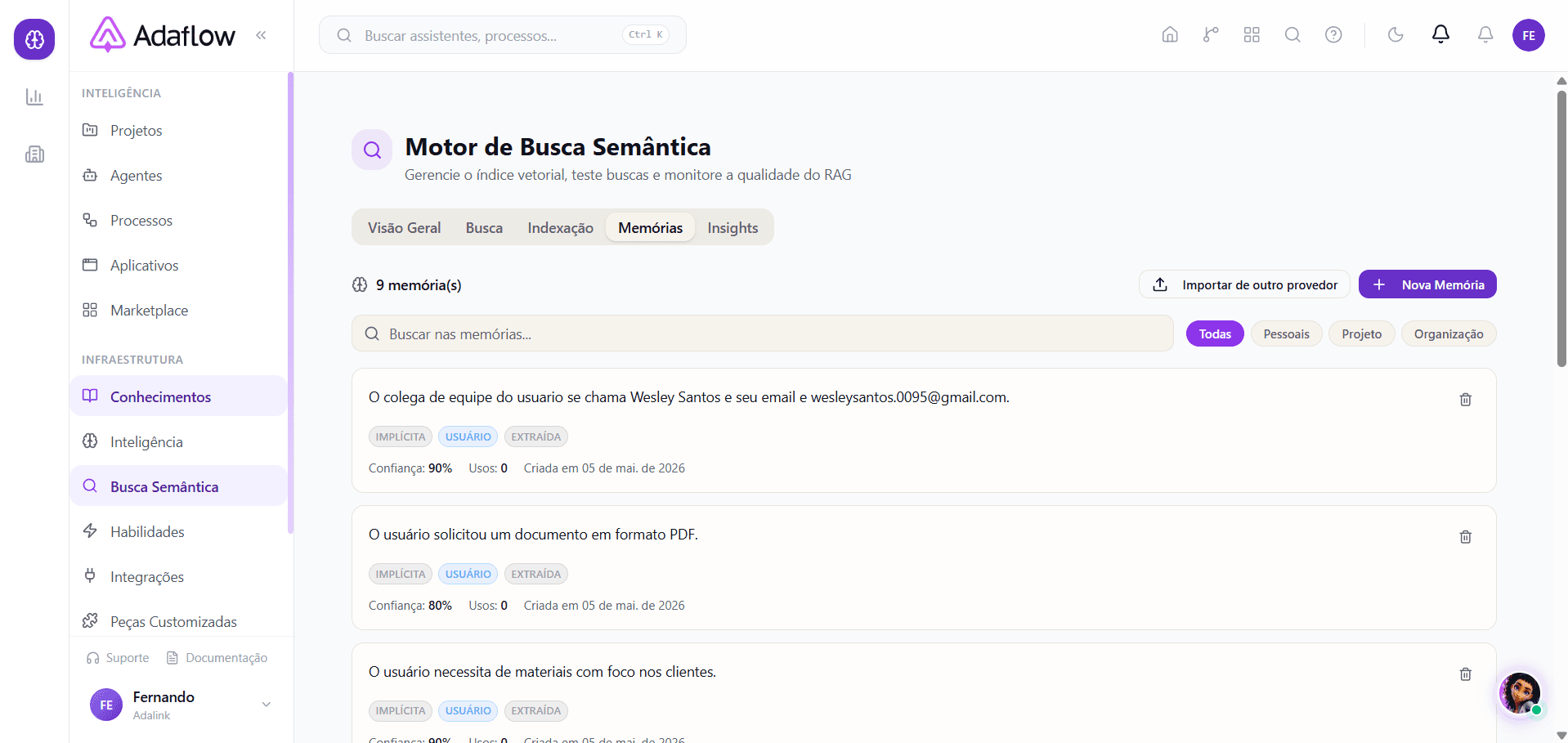The height and width of the screenshot is (743, 1568).
Task: Open the help question mark icon
Action: tap(1333, 34)
